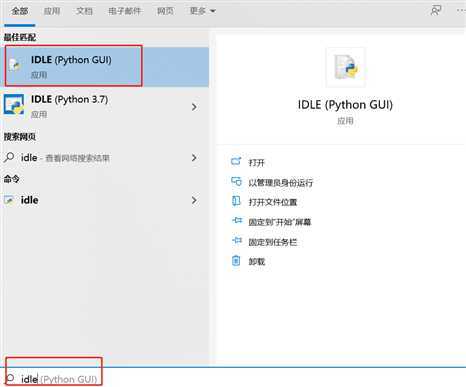This screenshot has width=466, height=387.
Task: Click the magnifier icon beside idle web search
Action: click(x=9, y=157)
